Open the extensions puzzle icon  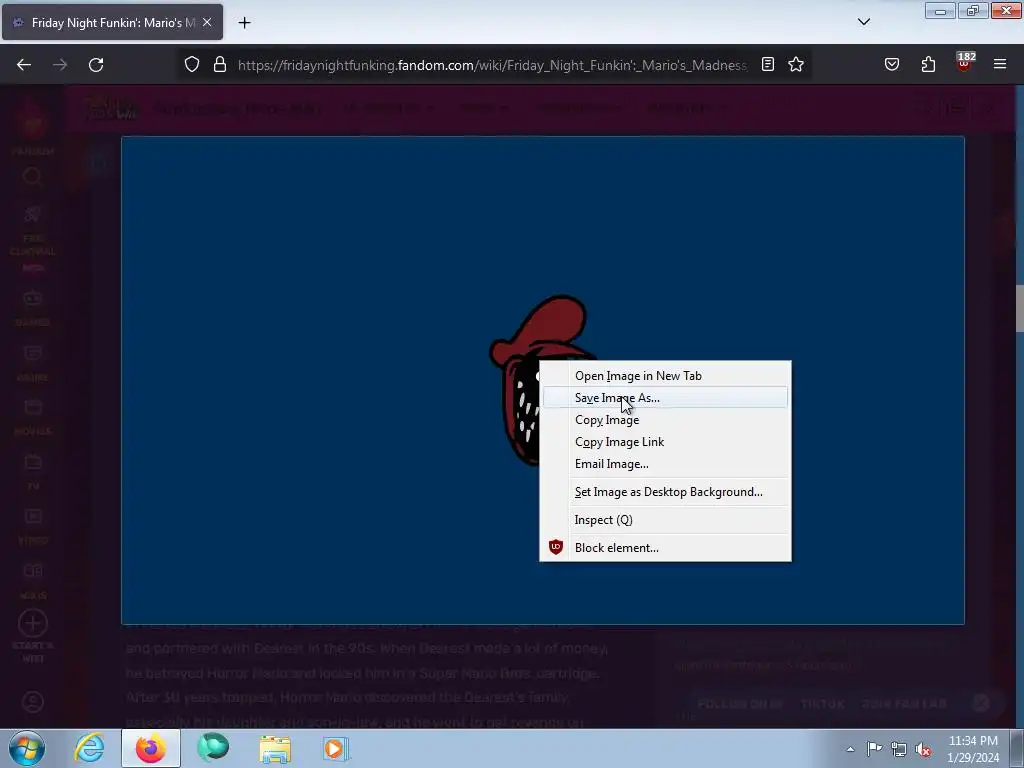[928, 65]
